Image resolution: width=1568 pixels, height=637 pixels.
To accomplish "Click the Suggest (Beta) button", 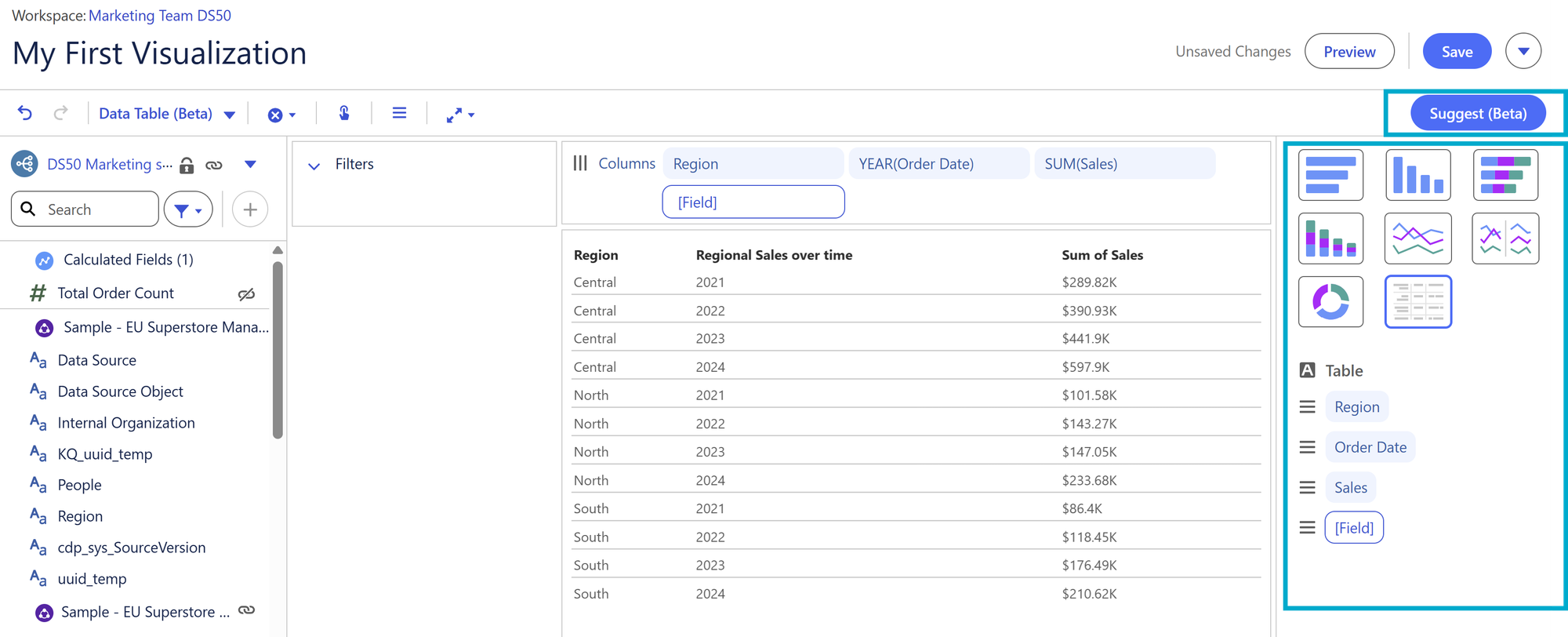I will 1478,113.
